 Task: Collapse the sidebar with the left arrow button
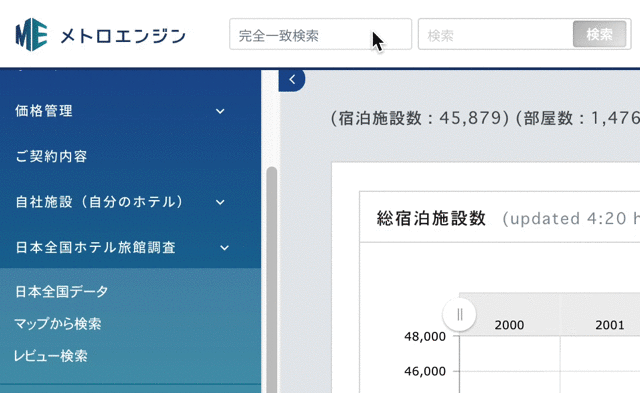pyautogui.click(x=291, y=79)
